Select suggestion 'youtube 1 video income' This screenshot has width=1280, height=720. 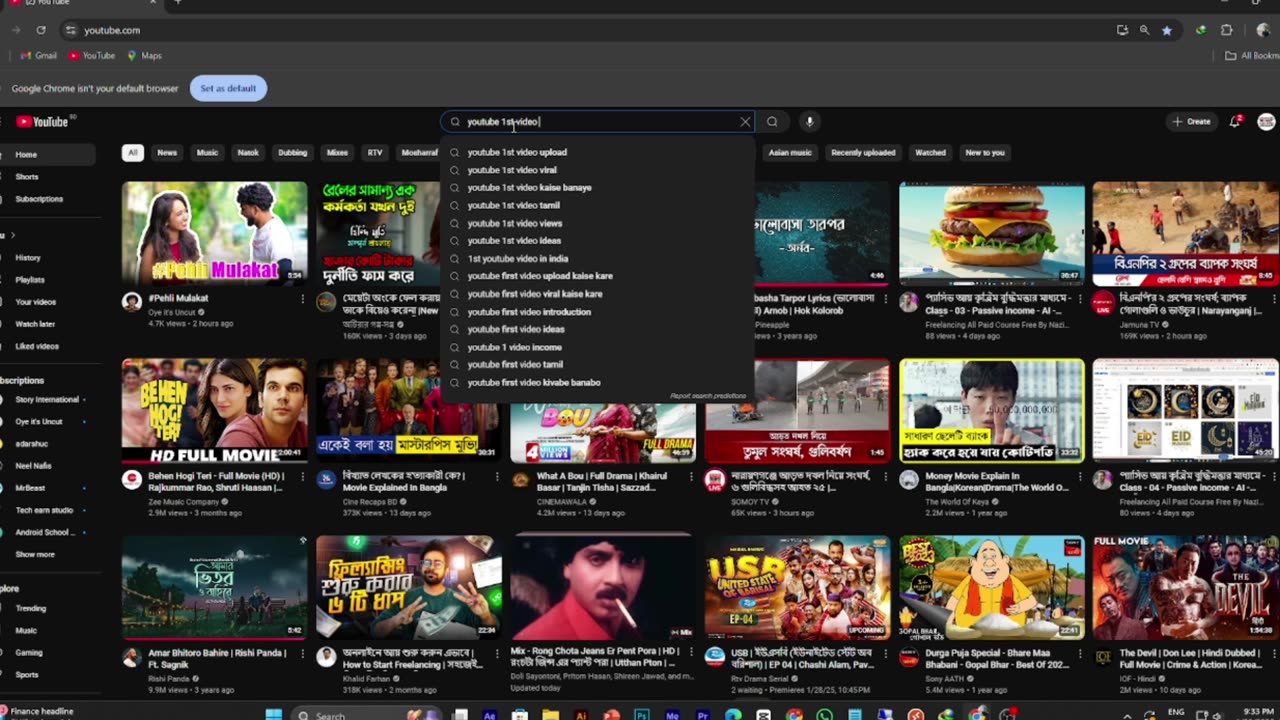coord(597,347)
